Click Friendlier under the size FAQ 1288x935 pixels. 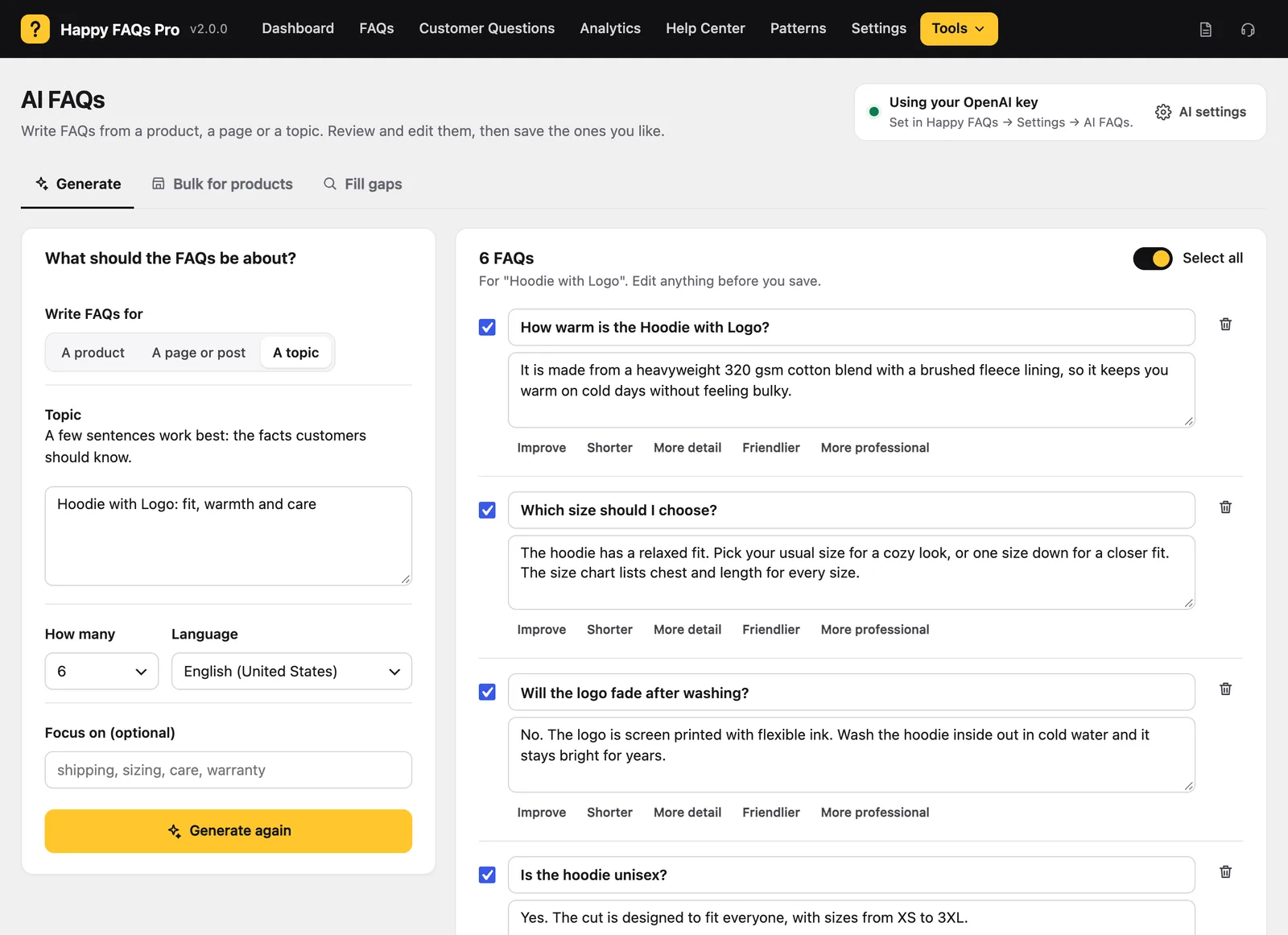point(771,630)
